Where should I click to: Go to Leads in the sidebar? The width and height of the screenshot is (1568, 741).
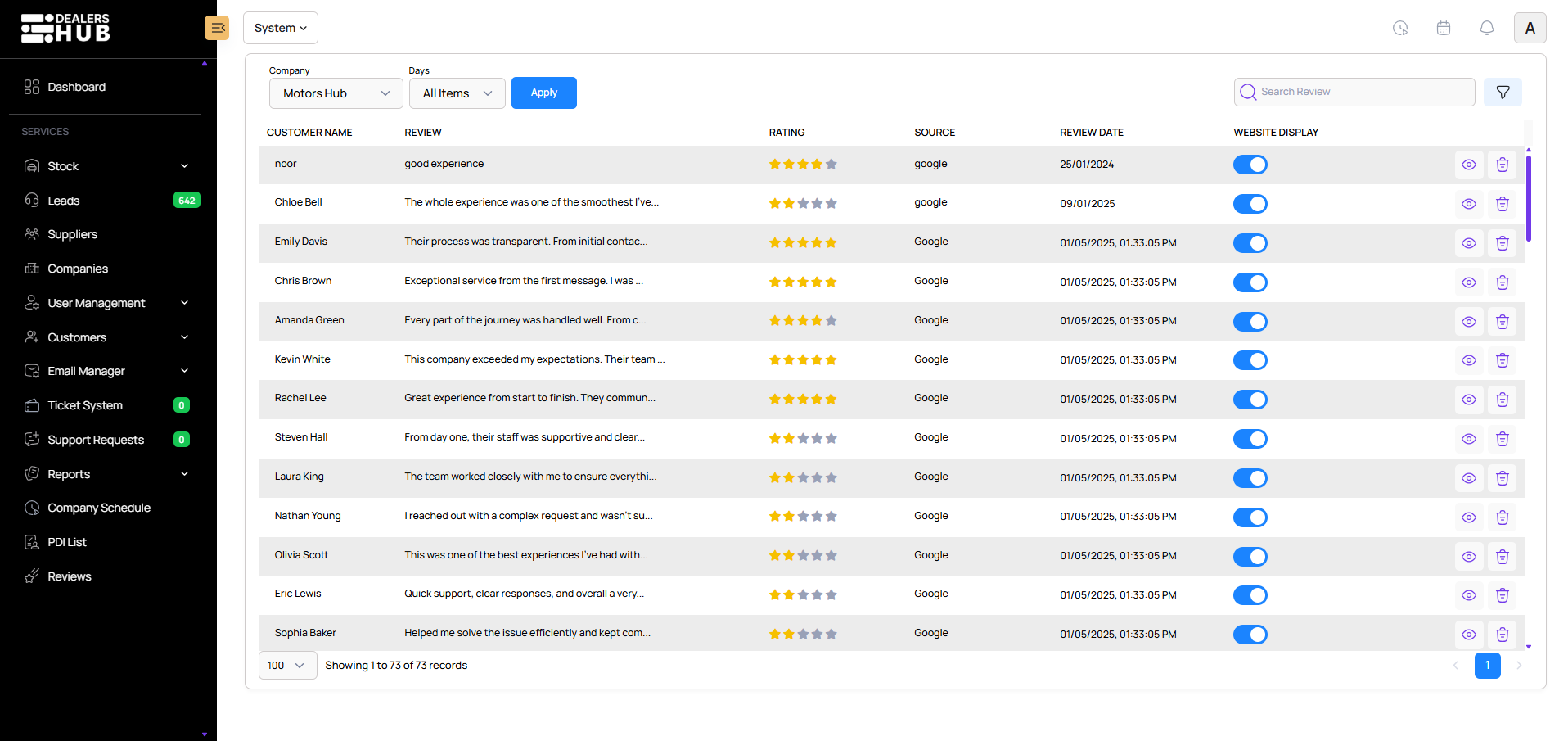pos(63,201)
